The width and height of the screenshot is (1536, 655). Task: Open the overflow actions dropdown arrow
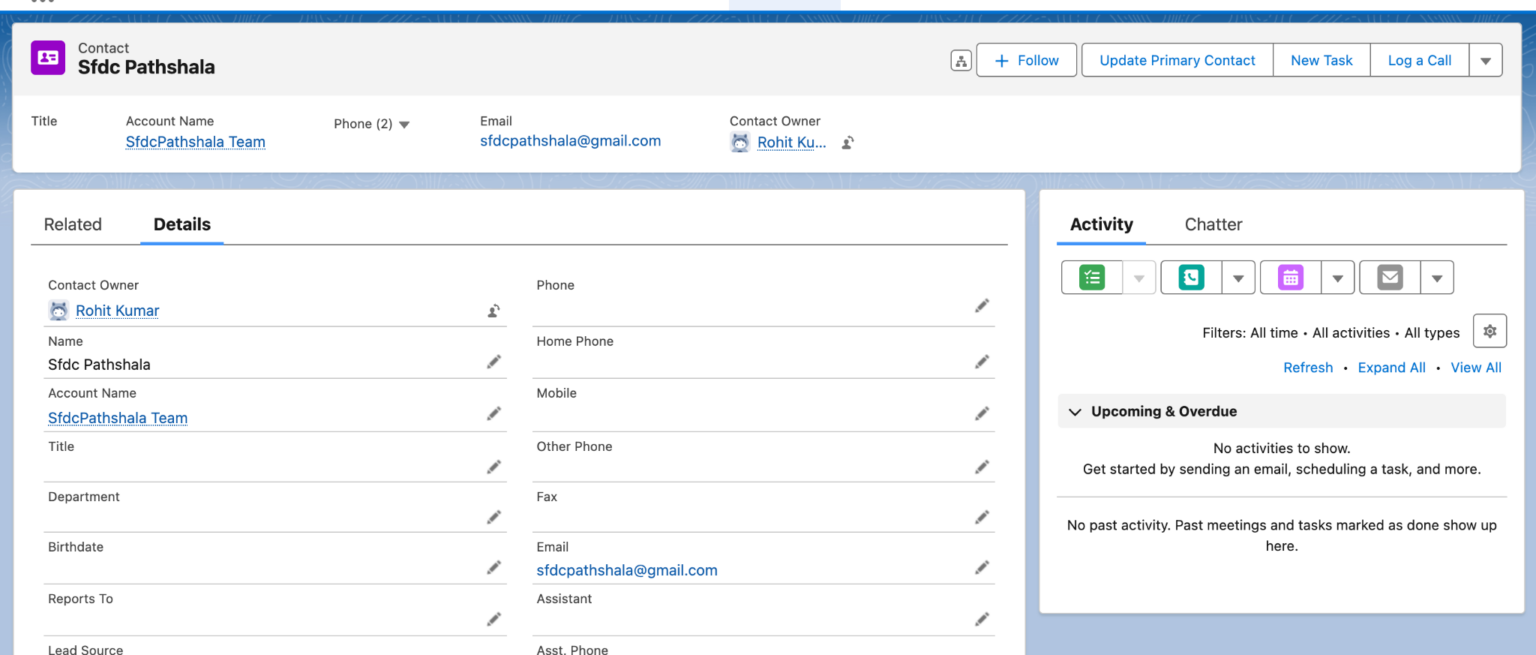coord(1486,60)
